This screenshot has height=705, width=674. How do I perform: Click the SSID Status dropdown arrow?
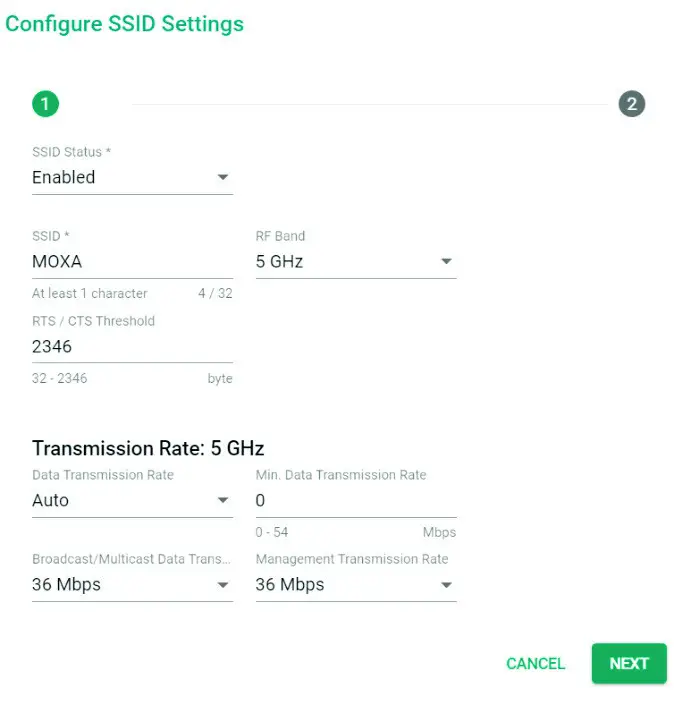click(223, 178)
